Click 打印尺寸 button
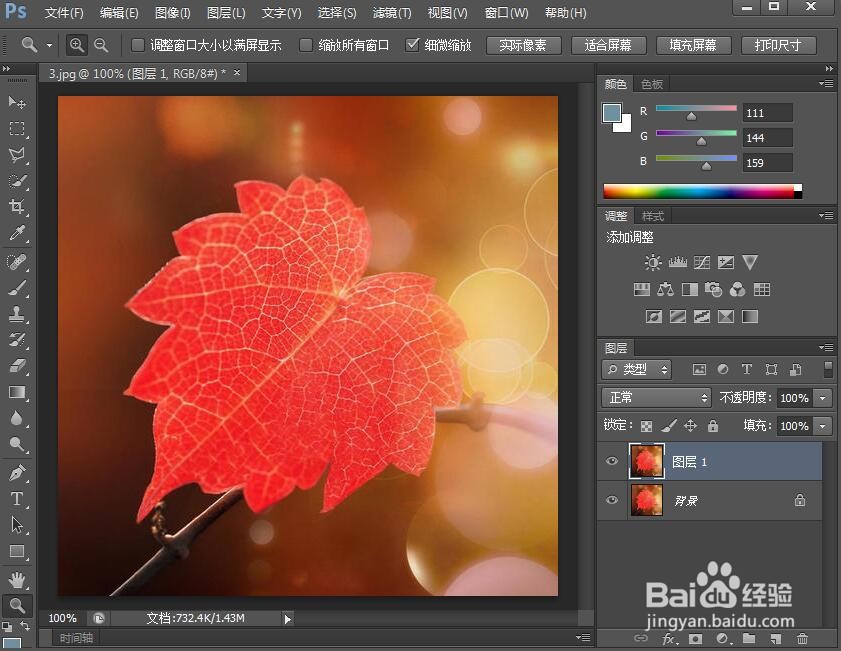The image size is (841, 651). 779,46
